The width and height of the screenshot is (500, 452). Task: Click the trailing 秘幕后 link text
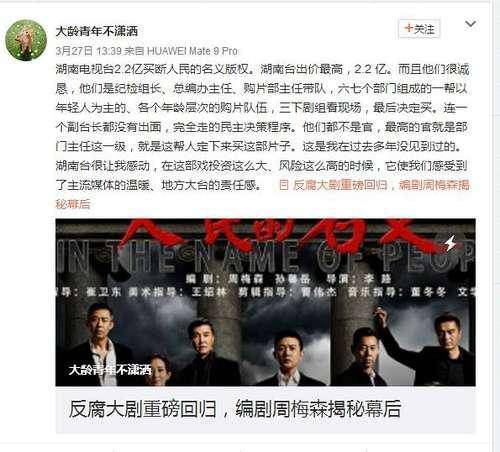tap(73, 204)
